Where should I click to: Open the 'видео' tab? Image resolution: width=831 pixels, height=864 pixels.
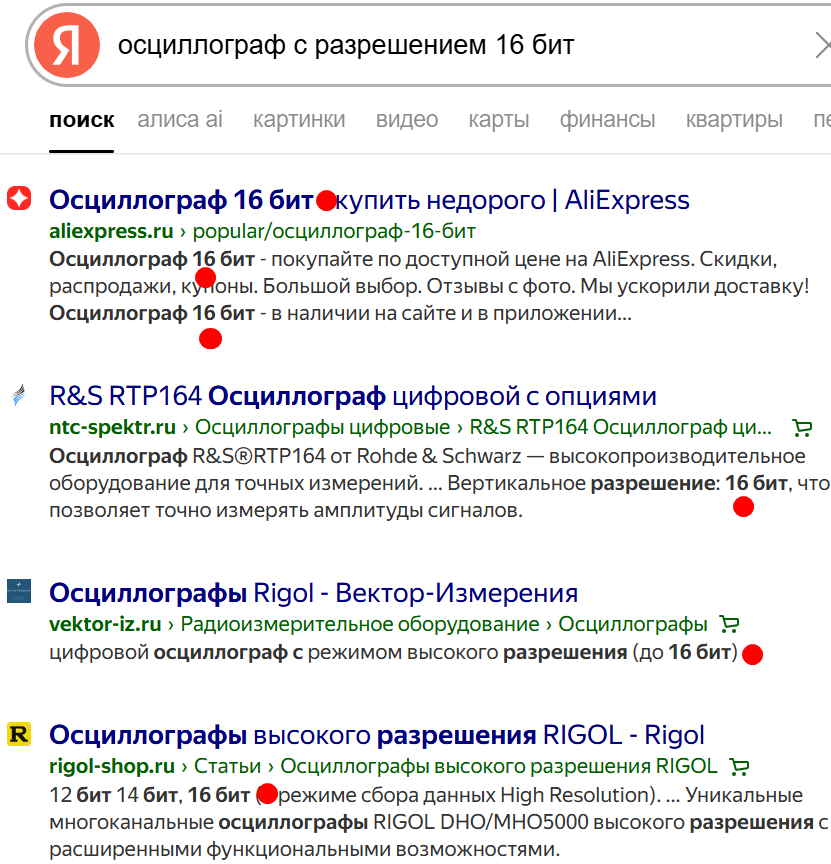point(407,120)
